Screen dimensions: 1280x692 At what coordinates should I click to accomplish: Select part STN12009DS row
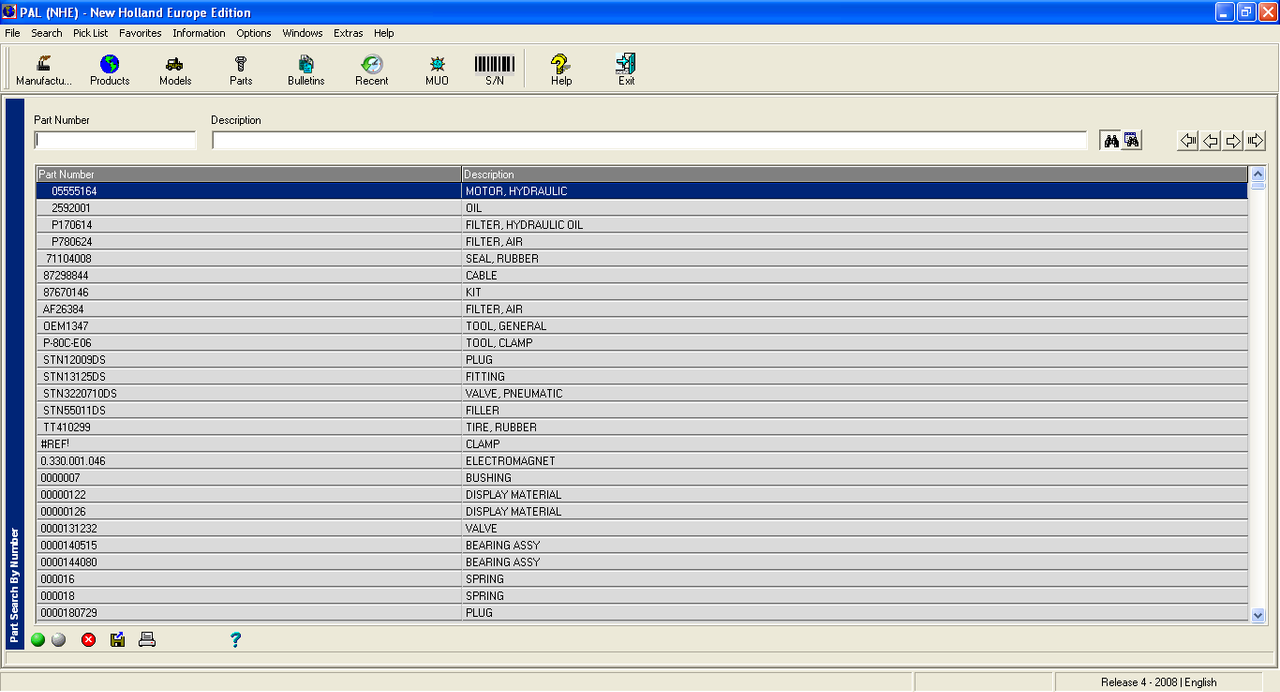pos(642,360)
